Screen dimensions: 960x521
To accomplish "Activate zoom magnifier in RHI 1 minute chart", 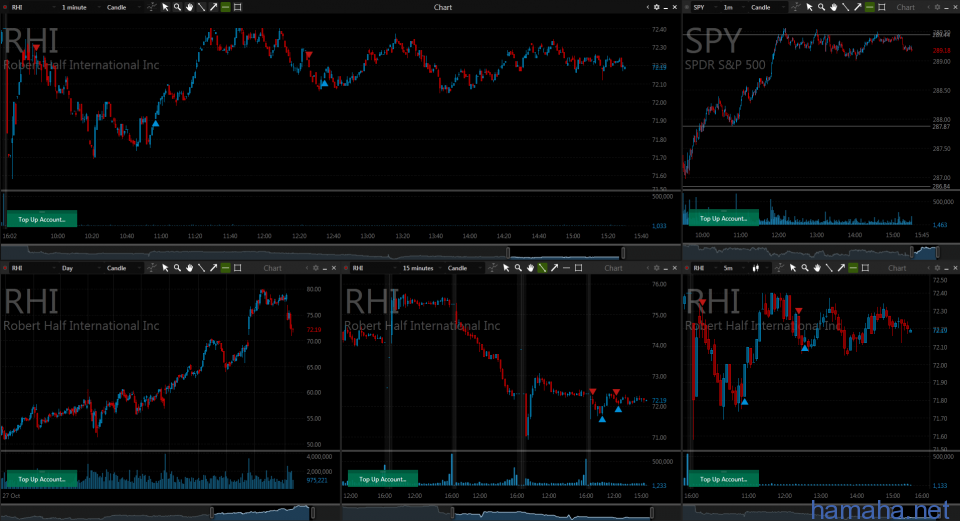I will tap(177, 7).
